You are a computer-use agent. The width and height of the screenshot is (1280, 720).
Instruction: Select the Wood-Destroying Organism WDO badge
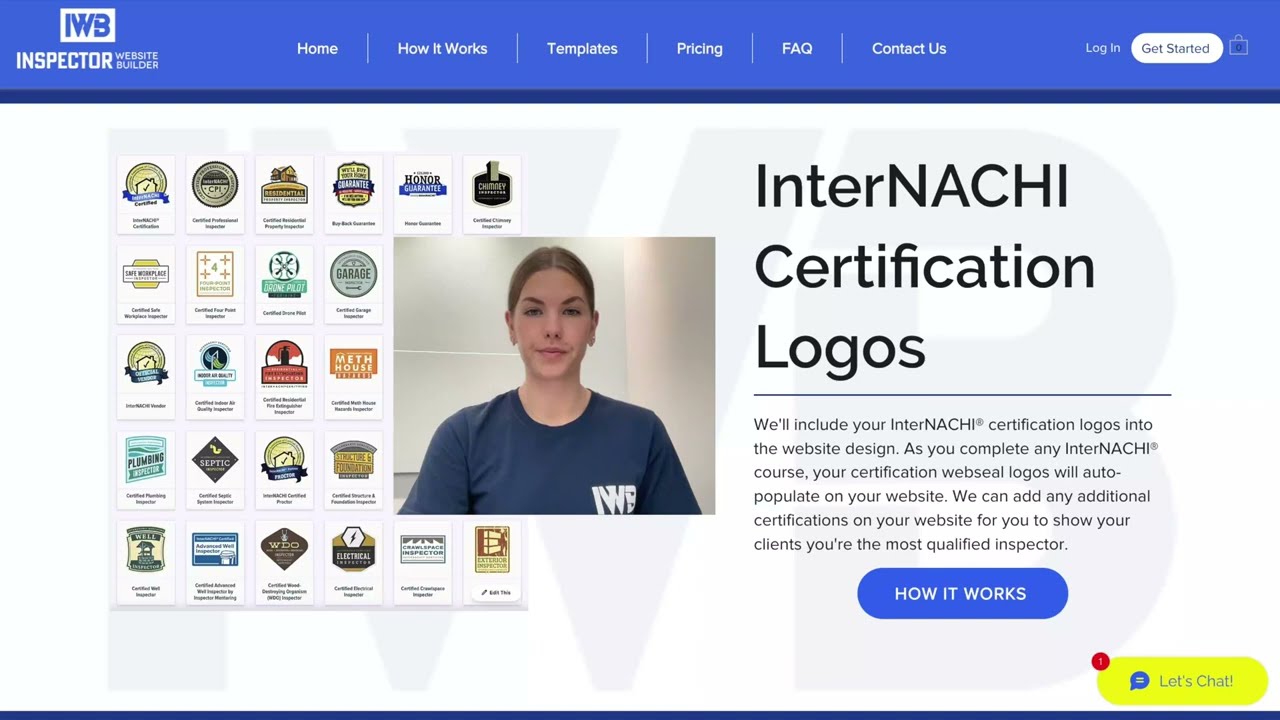point(284,562)
